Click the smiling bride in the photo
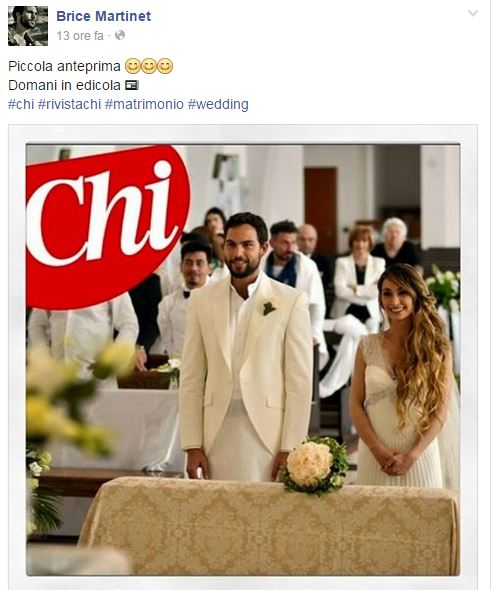 tap(403, 376)
